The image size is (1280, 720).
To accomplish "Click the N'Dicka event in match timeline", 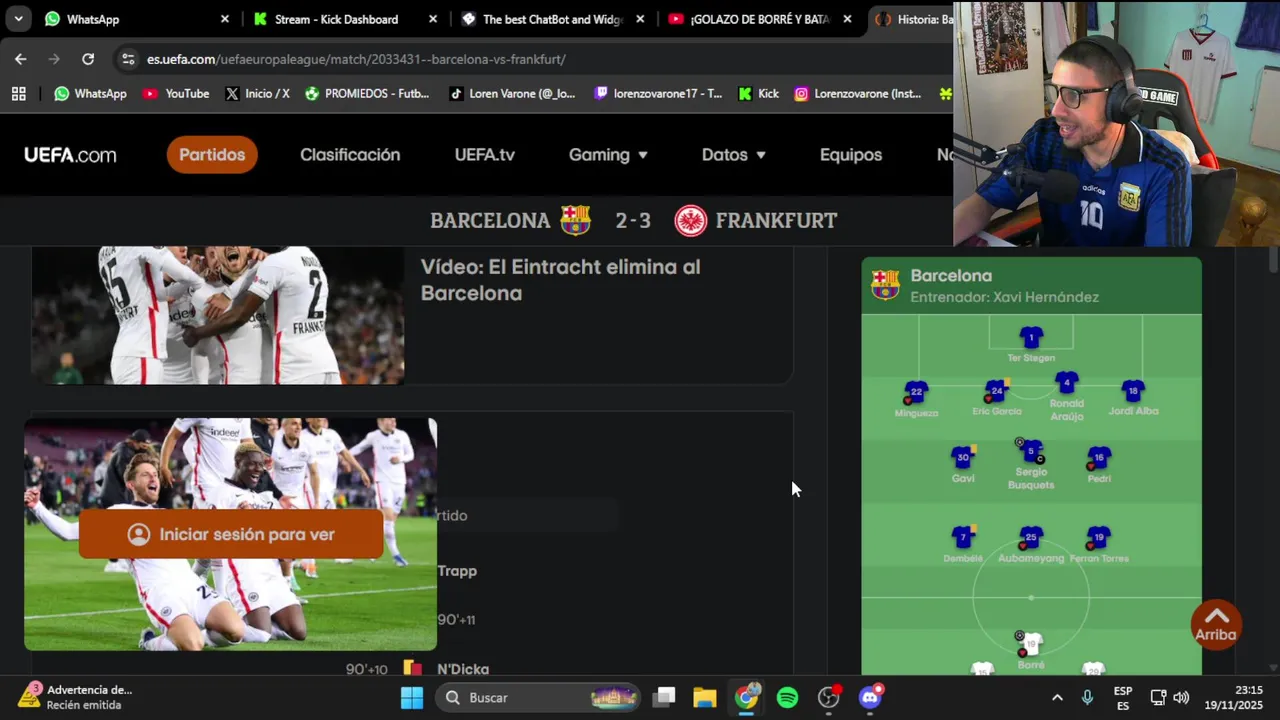I will pos(463,669).
